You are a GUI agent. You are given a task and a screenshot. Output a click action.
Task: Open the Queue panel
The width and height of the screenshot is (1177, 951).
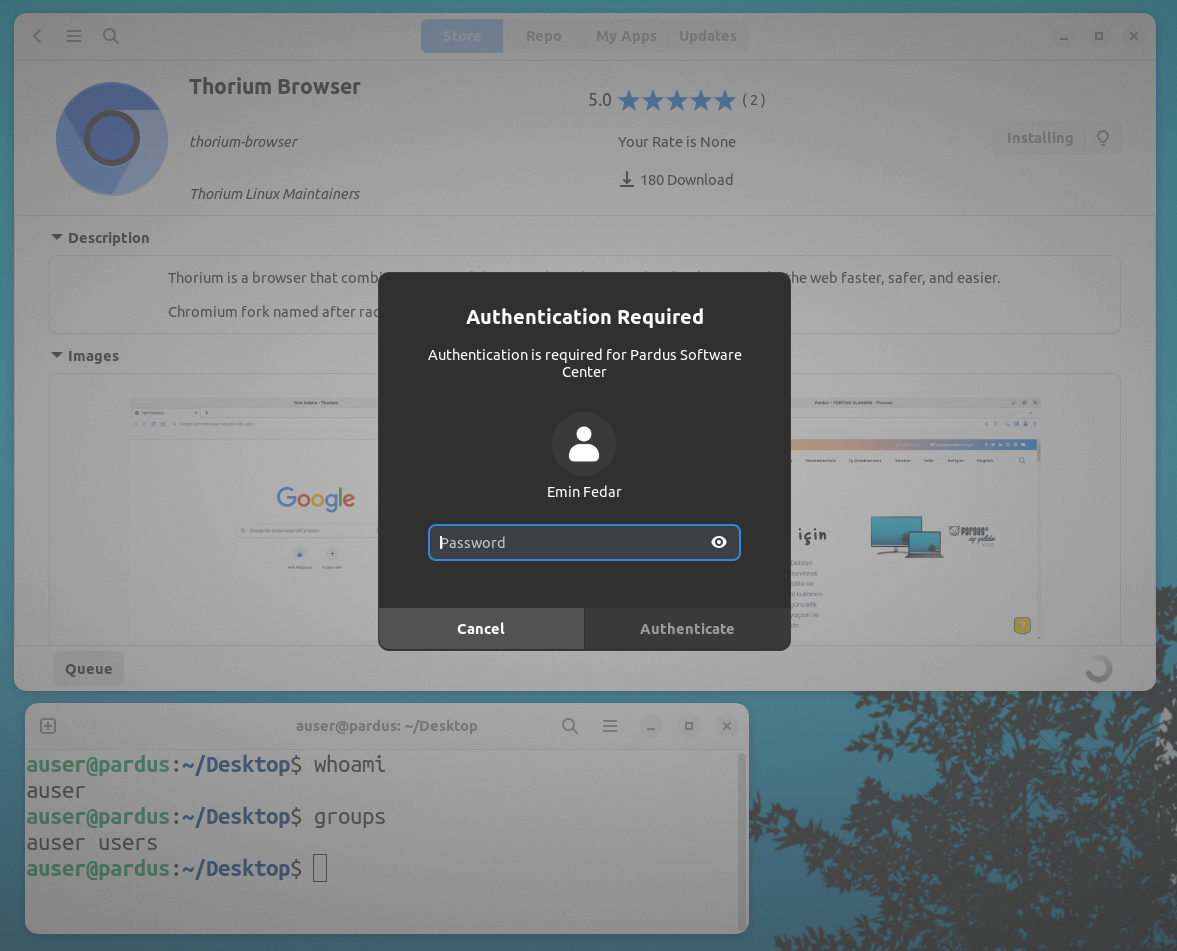(x=88, y=668)
